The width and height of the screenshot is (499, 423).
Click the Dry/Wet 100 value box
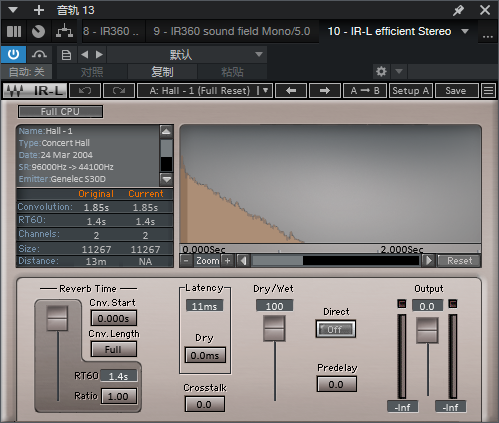274,306
